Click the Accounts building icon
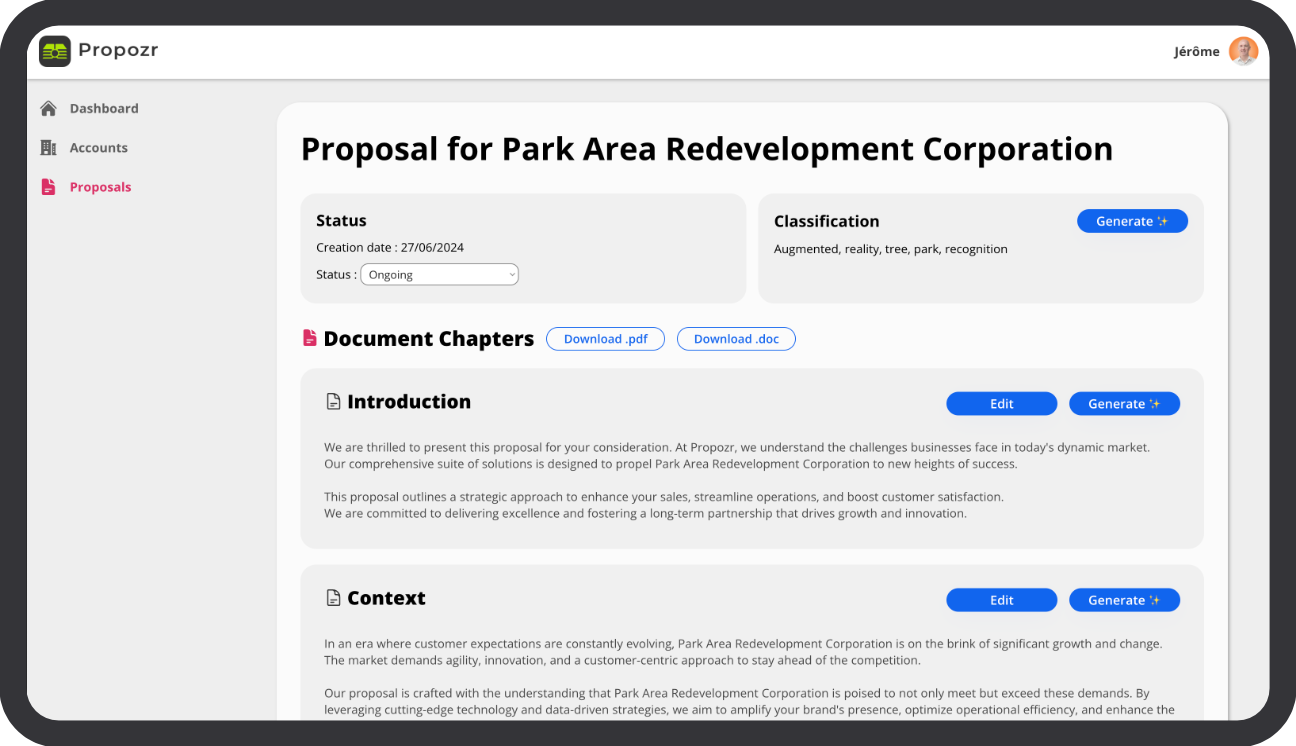This screenshot has width=1296, height=746. pos(48,148)
